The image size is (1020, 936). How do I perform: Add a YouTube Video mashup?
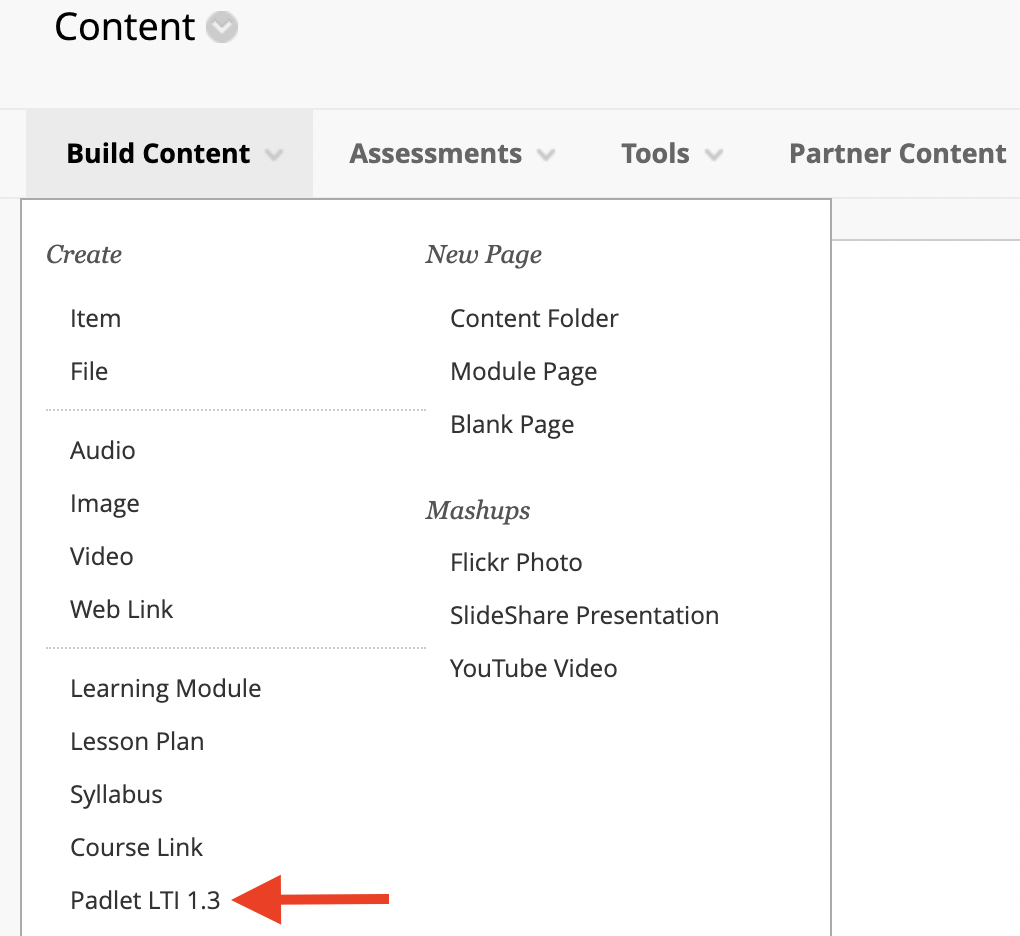[x=533, y=669]
